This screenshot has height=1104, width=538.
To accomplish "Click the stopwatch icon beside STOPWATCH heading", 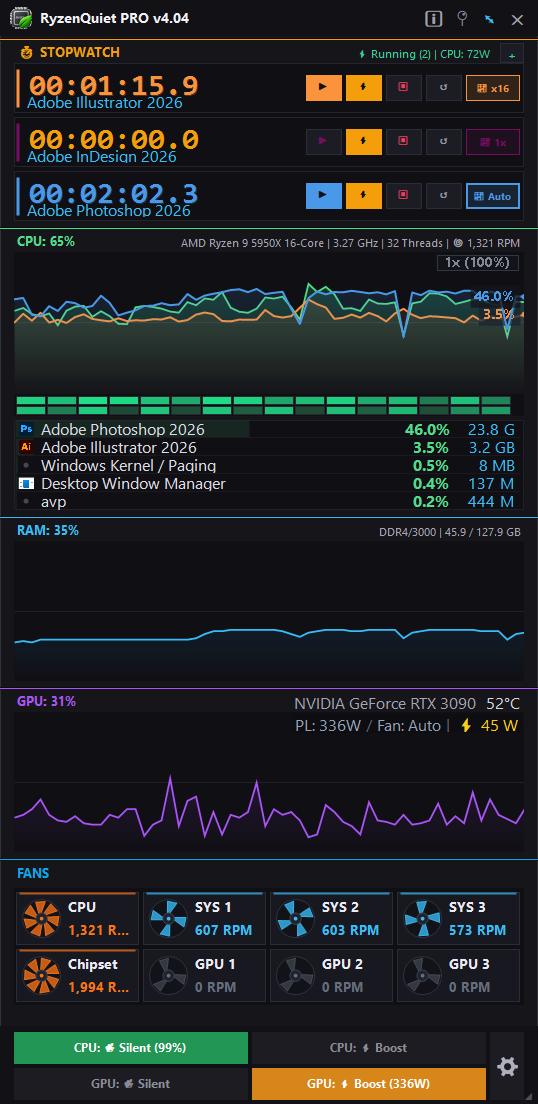I will coord(27,52).
